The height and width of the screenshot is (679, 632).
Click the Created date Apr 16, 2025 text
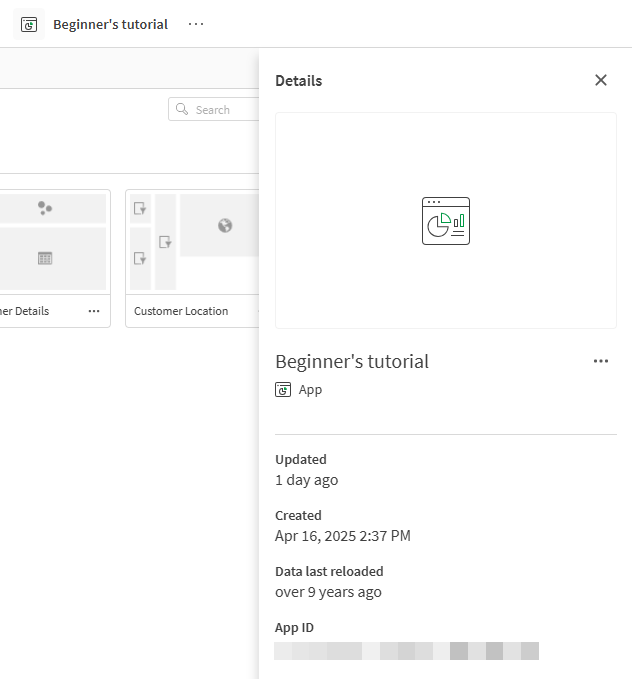click(342, 536)
